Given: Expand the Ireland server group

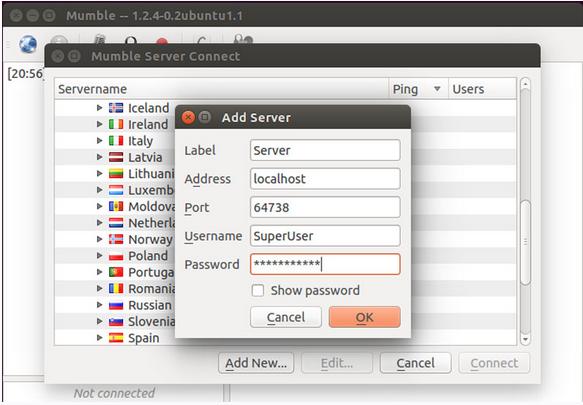Looking at the screenshot, I should coord(99,124).
